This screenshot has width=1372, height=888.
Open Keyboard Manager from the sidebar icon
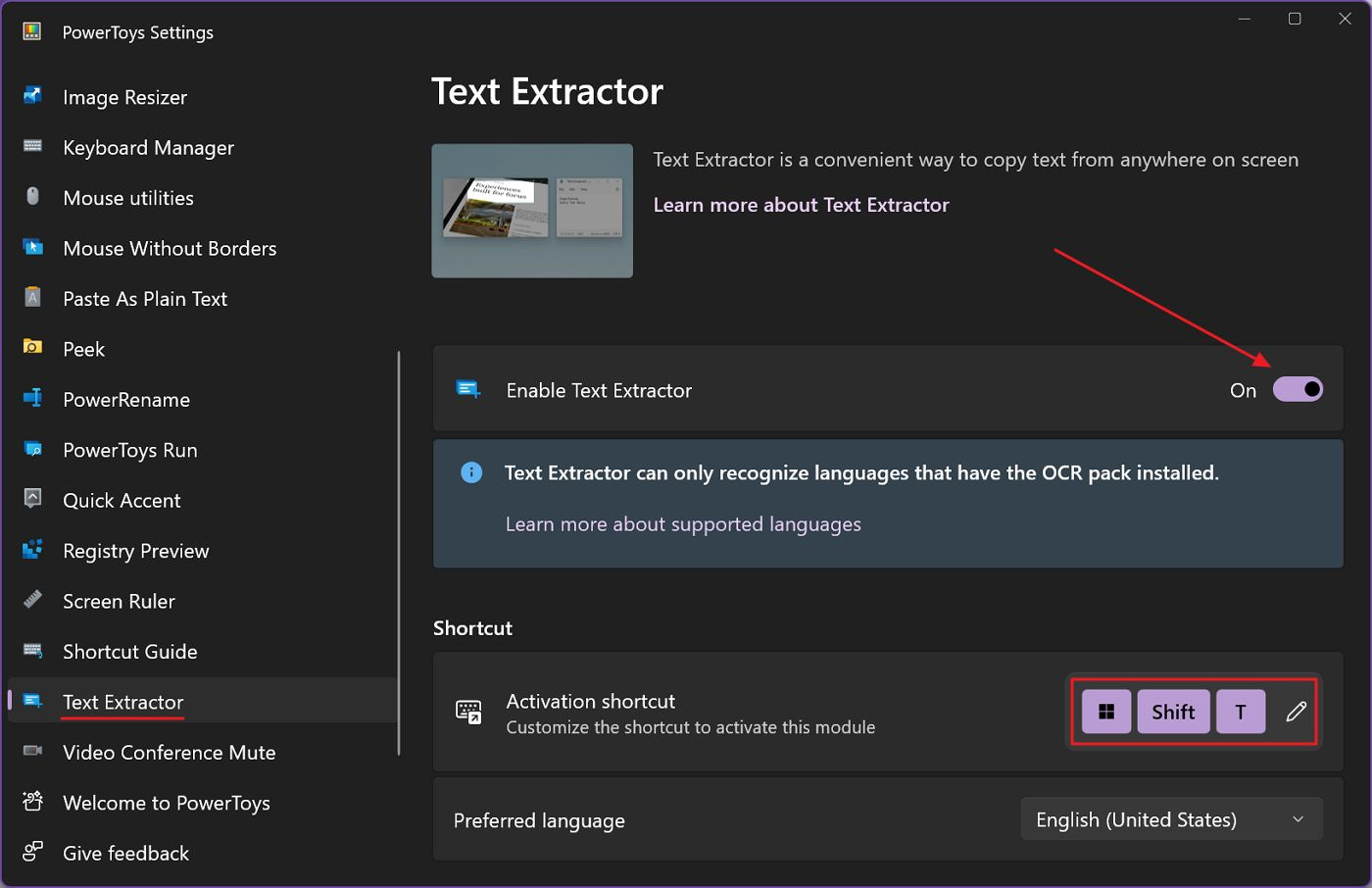tap(32, 147)
